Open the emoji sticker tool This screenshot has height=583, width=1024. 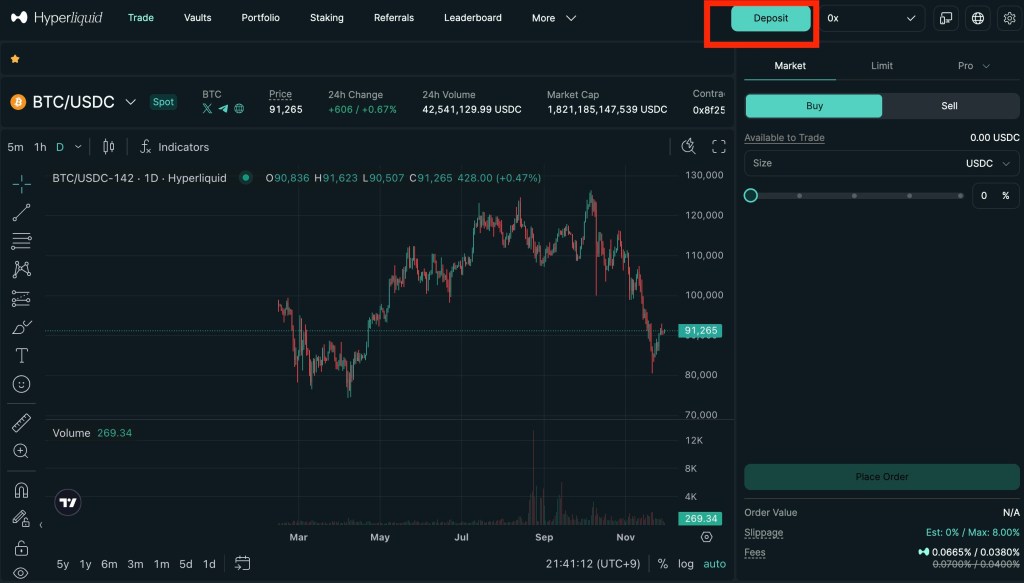21,384
